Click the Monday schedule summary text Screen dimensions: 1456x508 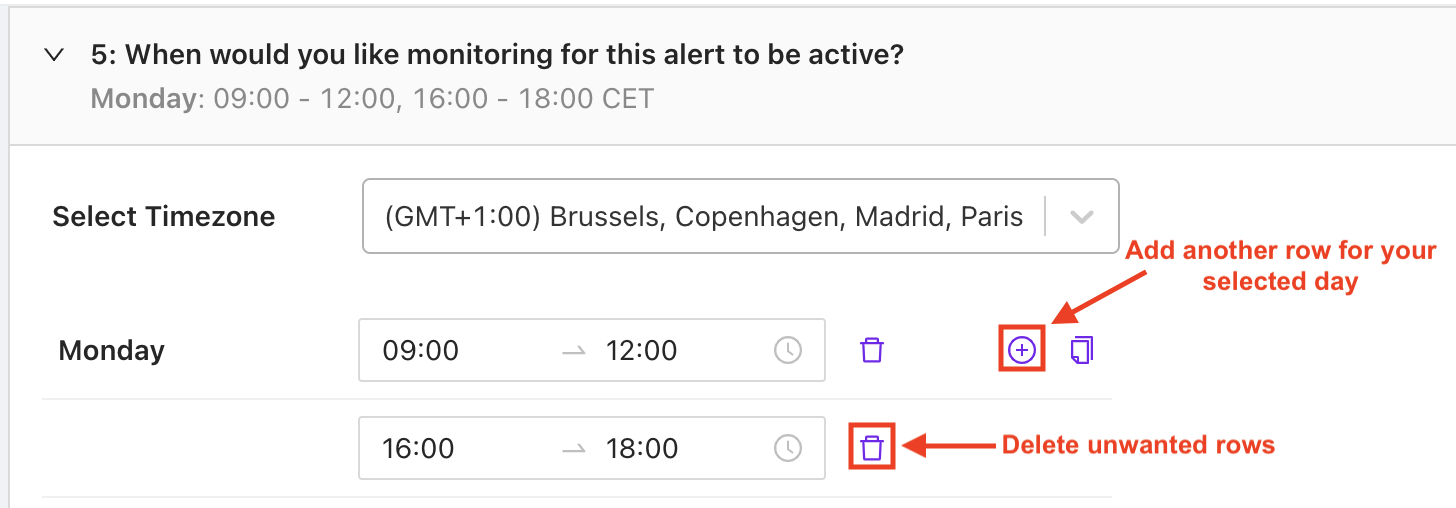(372, 100)
